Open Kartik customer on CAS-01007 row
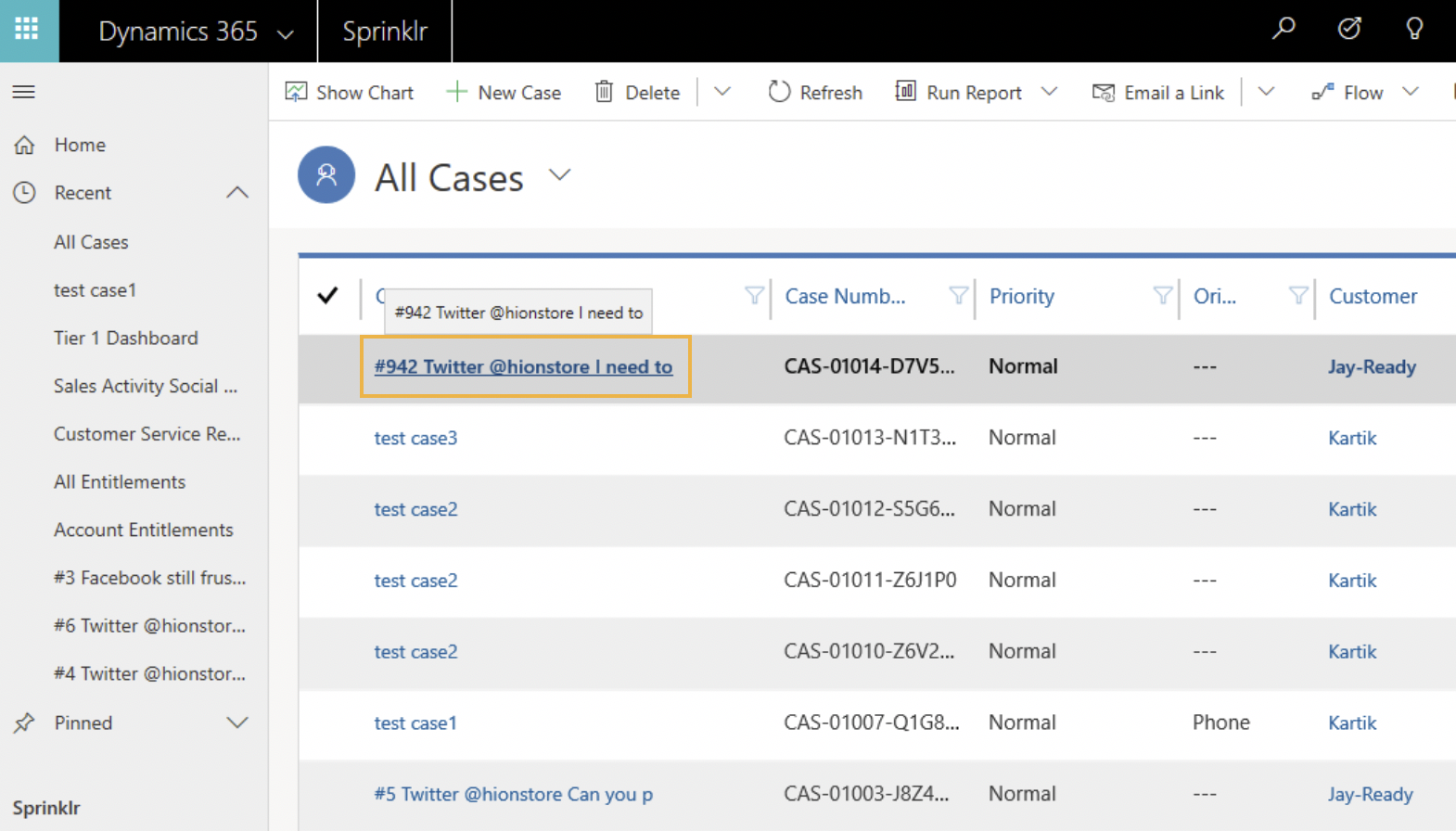1456x831 pixels. point(1352,723)
